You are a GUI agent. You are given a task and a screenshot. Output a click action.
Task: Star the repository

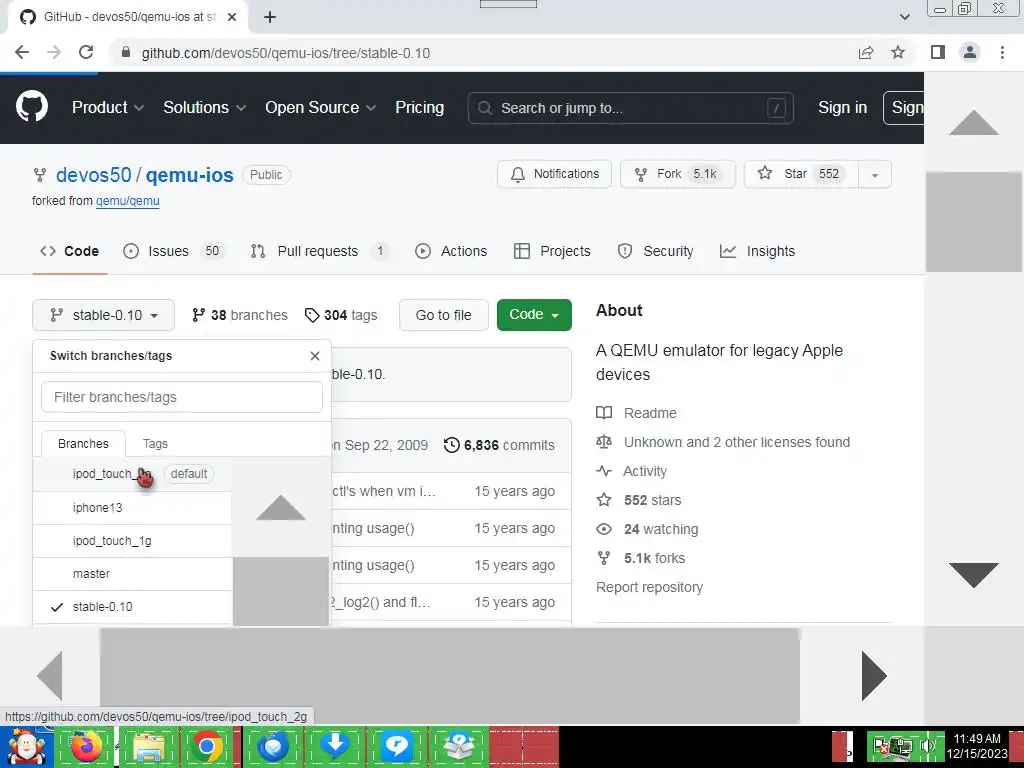pyautogui.click(x=801, y=174)
